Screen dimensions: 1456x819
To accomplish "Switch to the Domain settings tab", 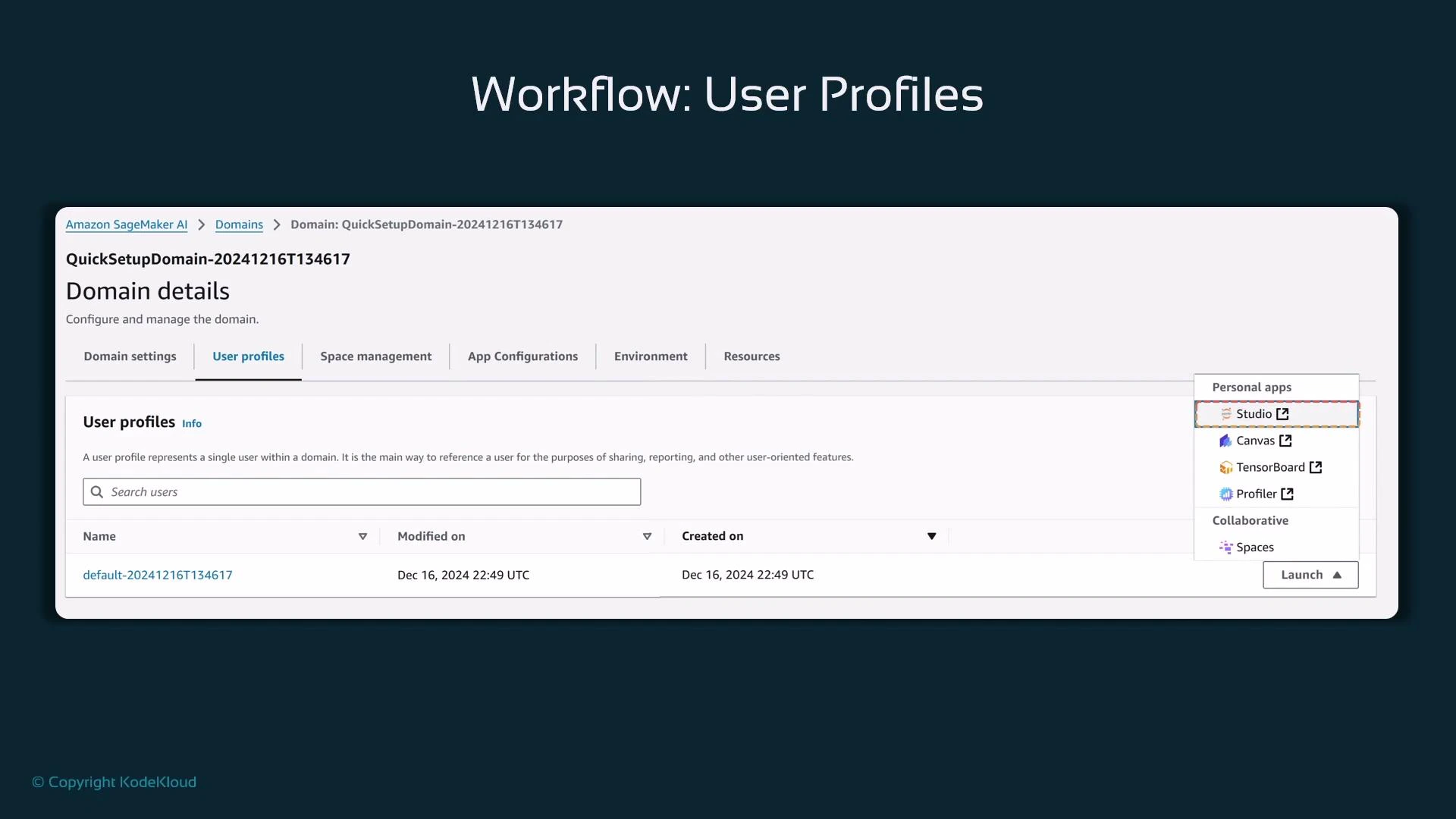I will coord(130,356).
